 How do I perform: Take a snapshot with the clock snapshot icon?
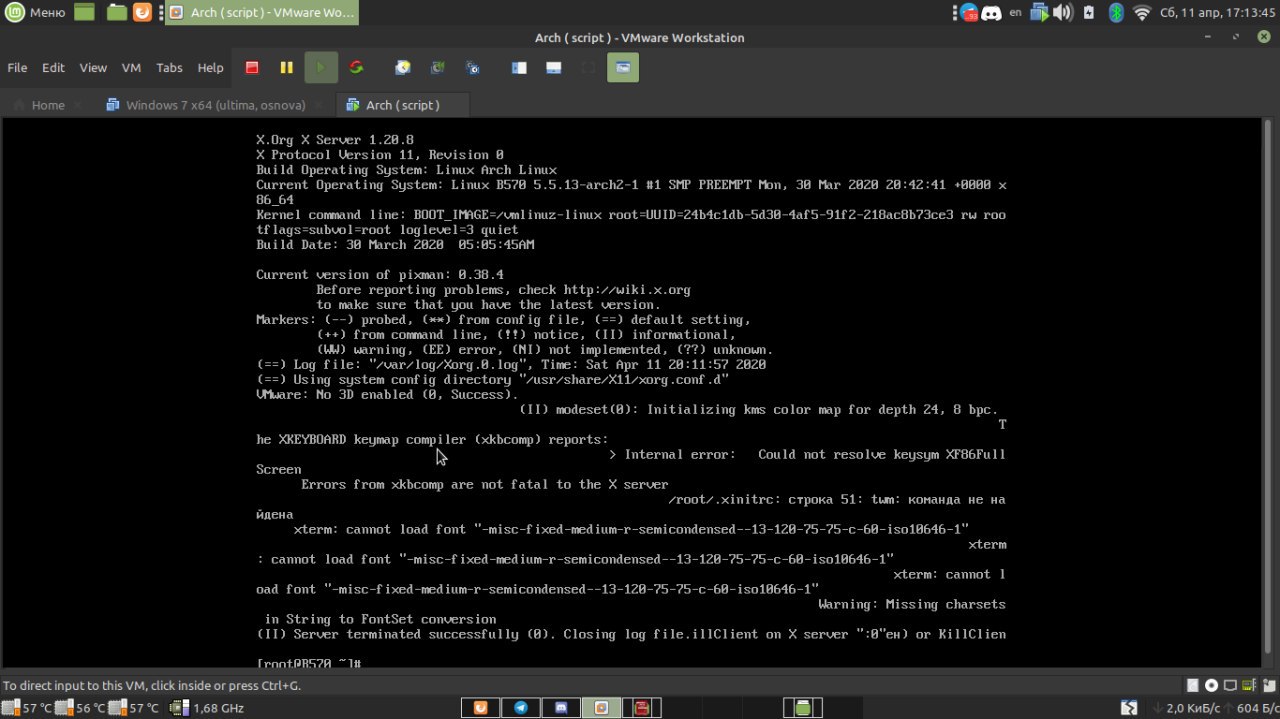(x=403, y=68)
